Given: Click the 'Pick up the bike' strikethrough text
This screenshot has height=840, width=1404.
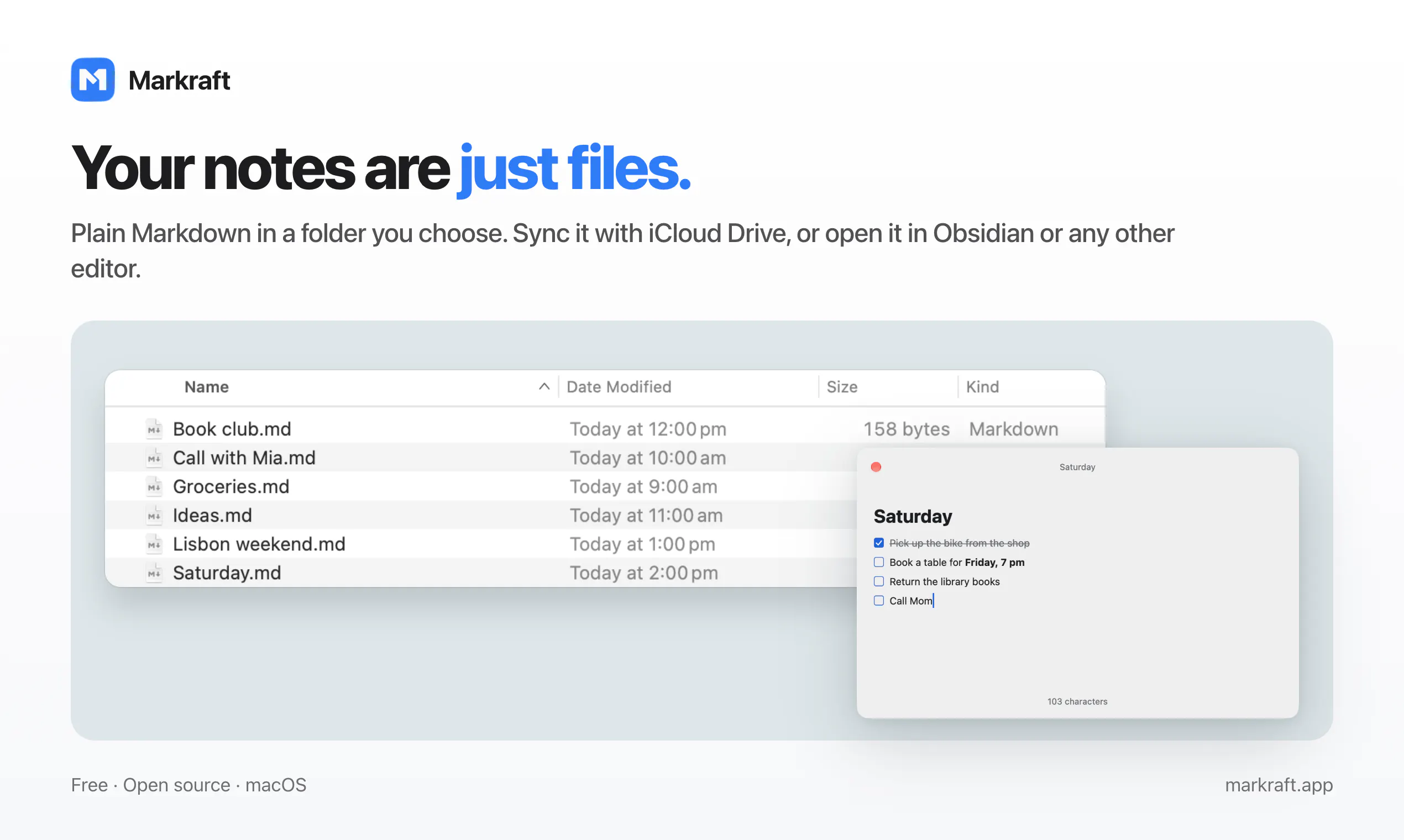Looking at the screenshot, I should tap(959, 543).
